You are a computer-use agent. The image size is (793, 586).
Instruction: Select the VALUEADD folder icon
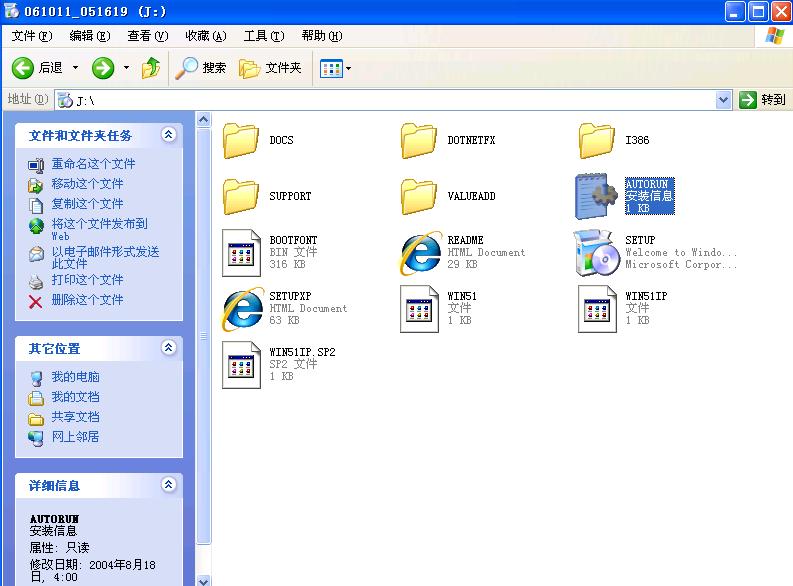tap(418, 196)
